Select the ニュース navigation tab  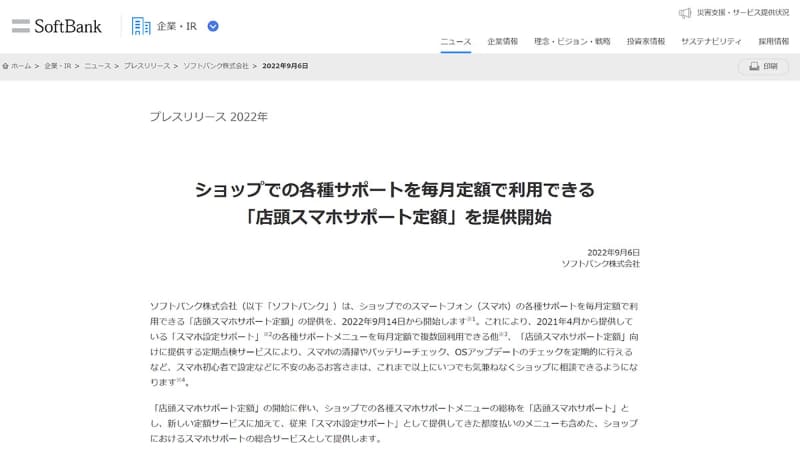(456, 41)
